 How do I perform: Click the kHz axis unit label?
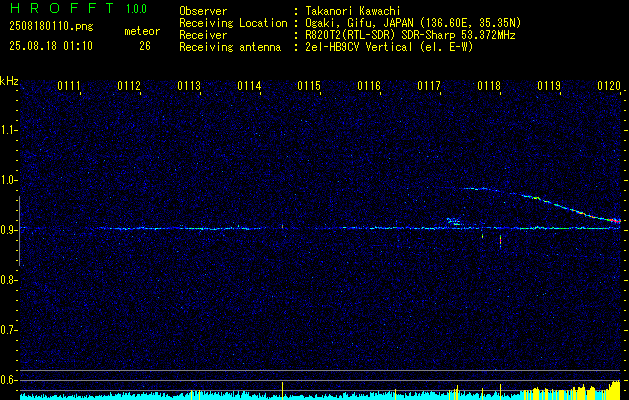9,81
